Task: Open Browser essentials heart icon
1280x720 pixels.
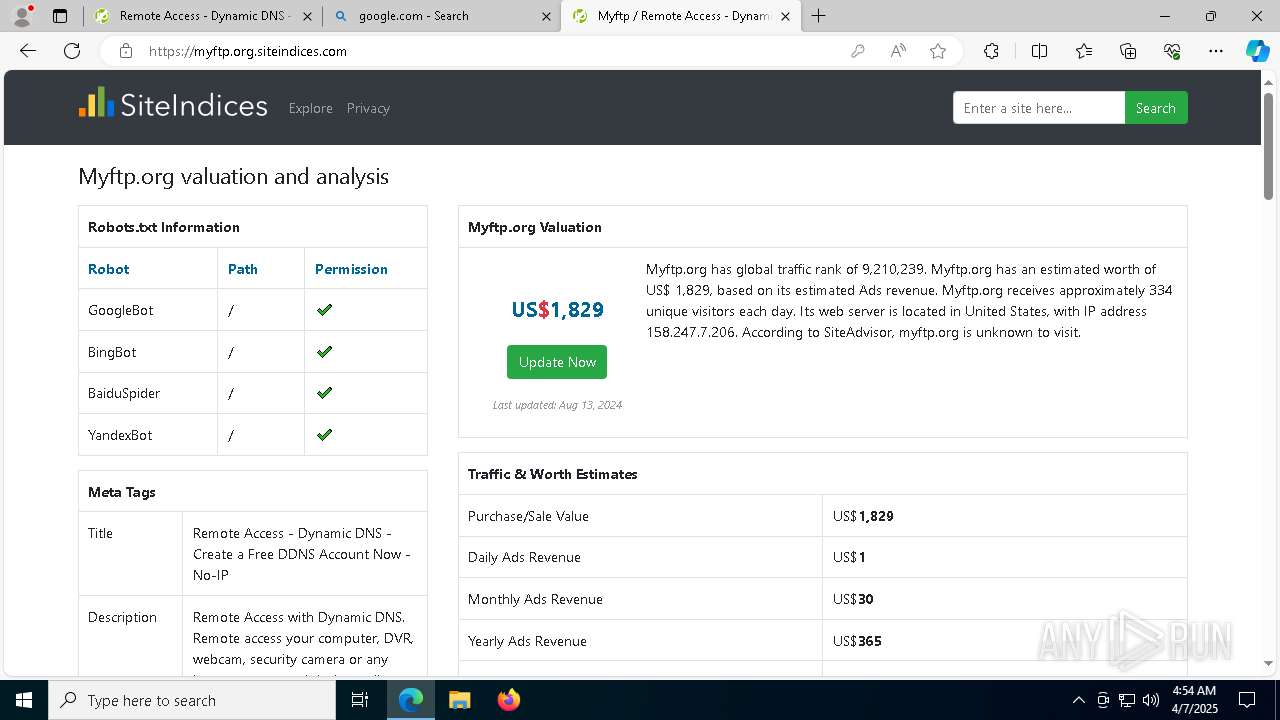Action: [x=1172, y=51]
